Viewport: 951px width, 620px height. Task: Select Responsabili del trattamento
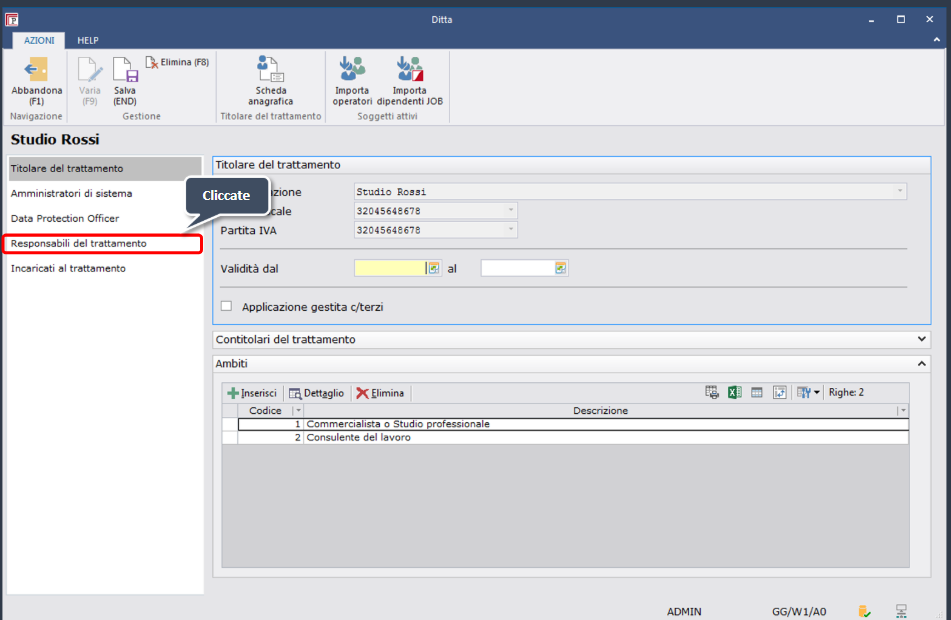(x=102, y=243)
